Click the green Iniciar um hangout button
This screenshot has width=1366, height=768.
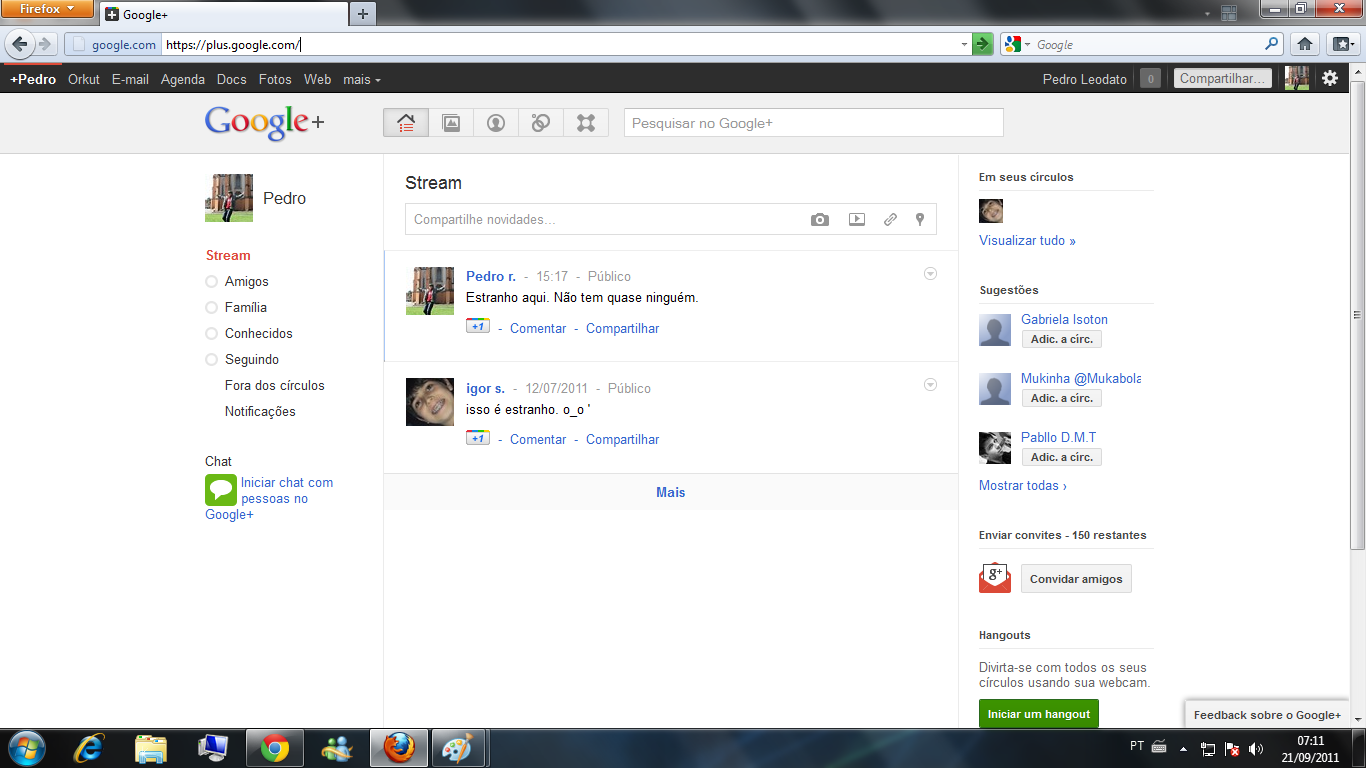pyautogui.click(x=1039, y=714)
